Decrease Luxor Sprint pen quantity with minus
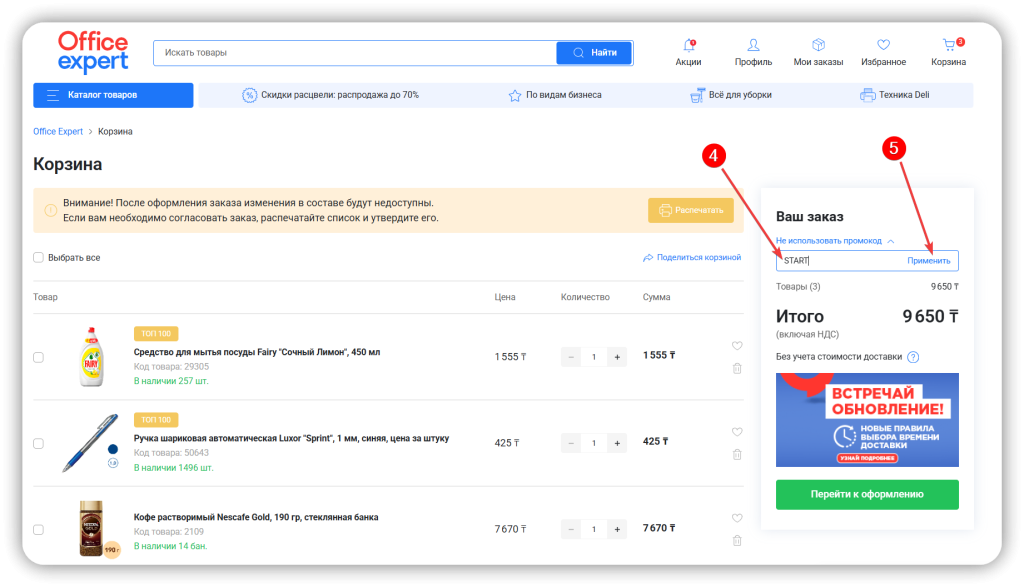Screen dimensions: 1024x587 [x=571, y=443]
